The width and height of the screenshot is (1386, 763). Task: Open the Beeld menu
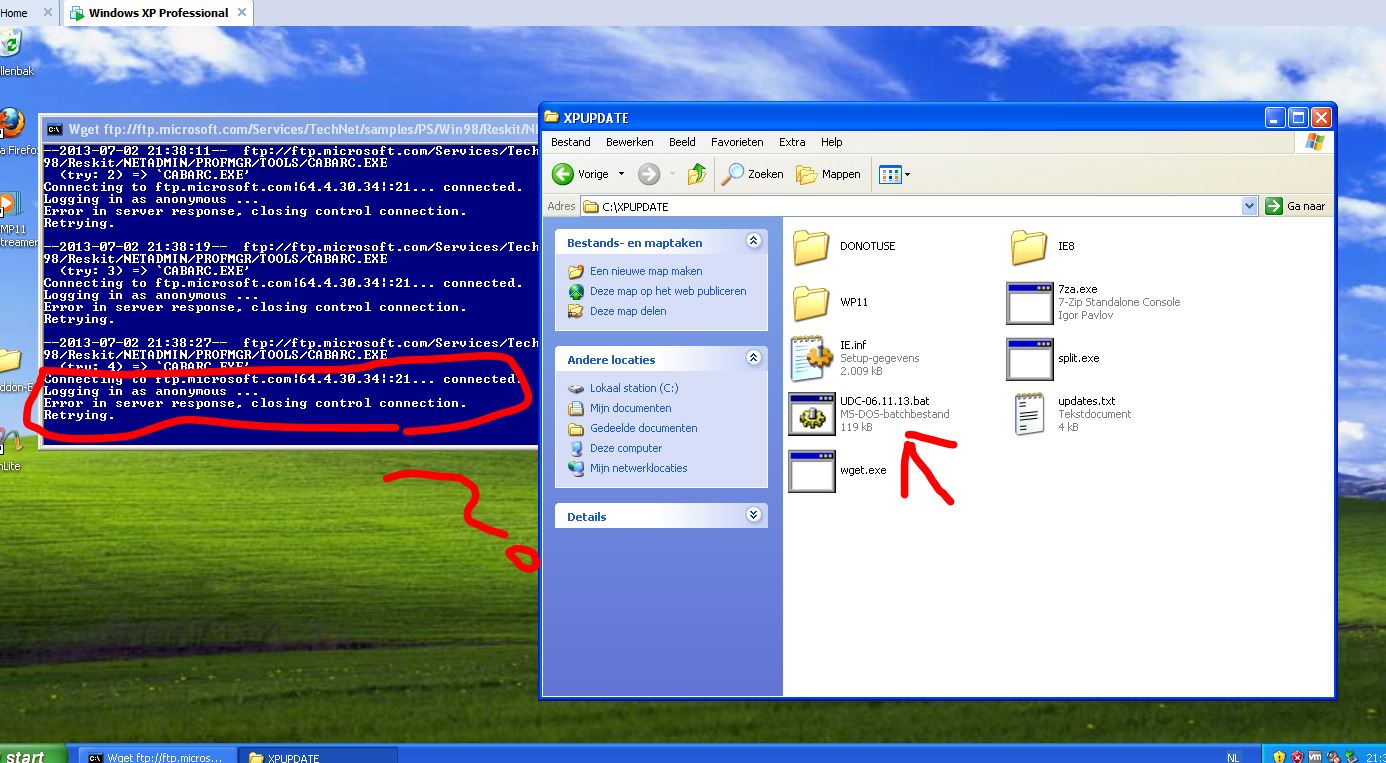(x=682, y=142)
